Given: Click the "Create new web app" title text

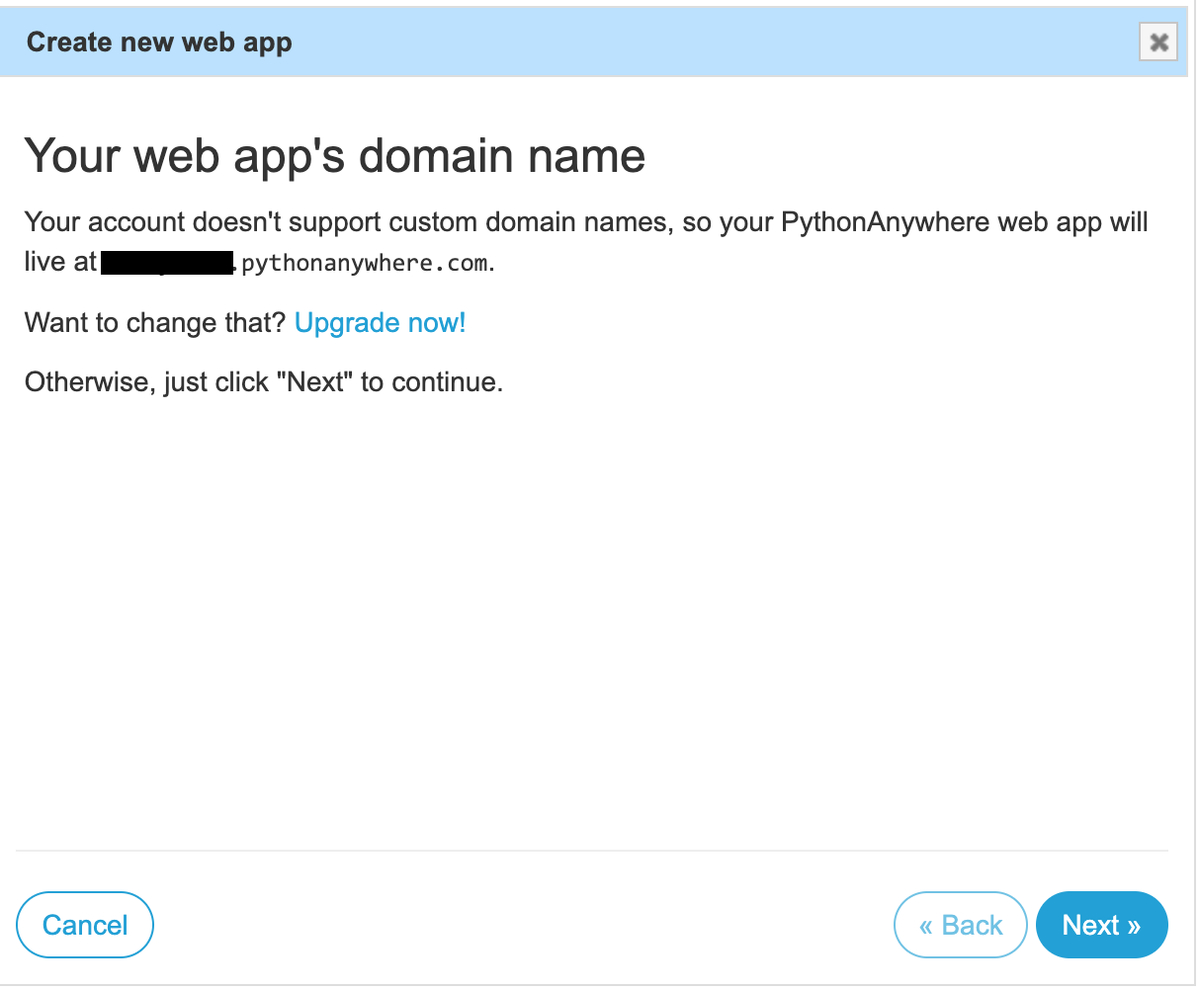Looking at the screenshot, I should 159,42.
